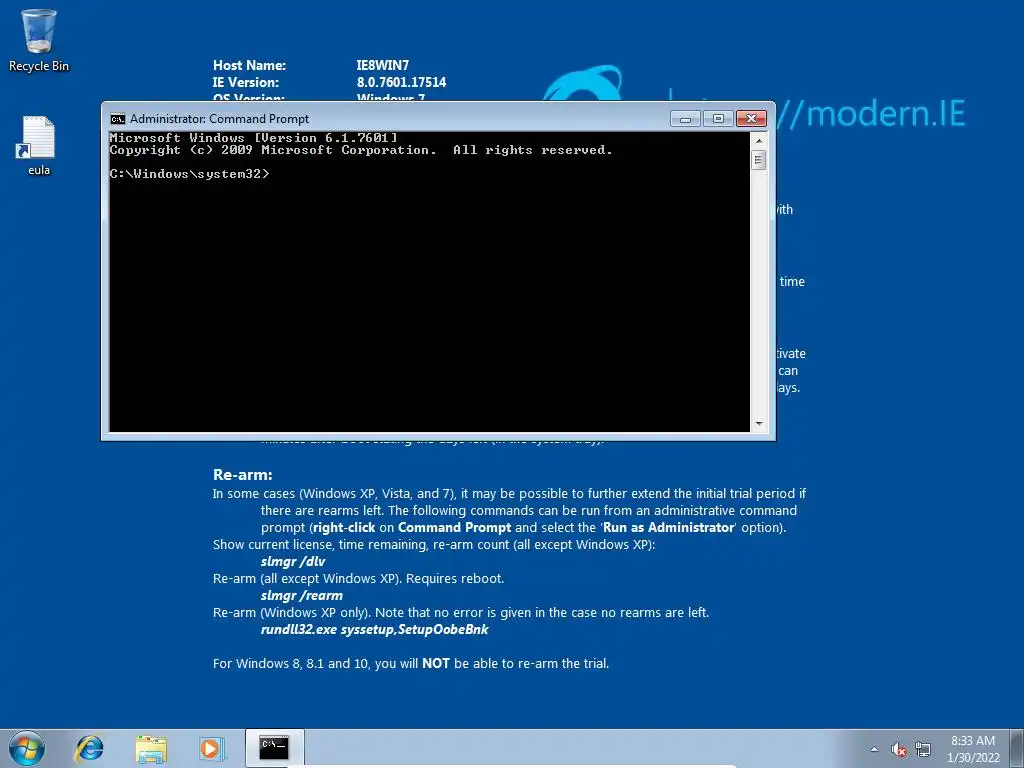
Task: Close the Administrator: Command Prompt window
Action: (751, 119)
